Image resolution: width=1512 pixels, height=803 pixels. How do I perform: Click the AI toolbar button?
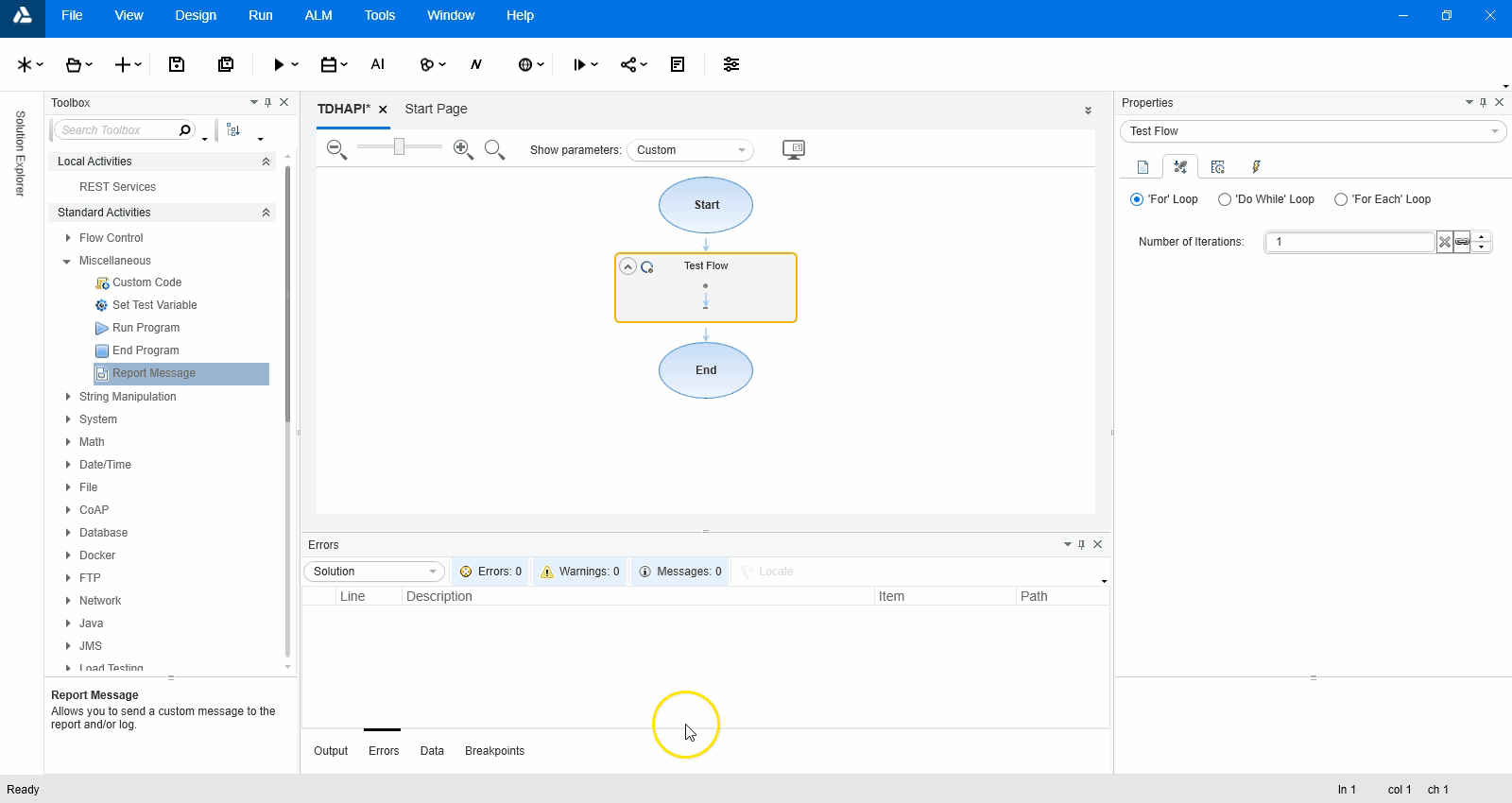click(377, 64)
